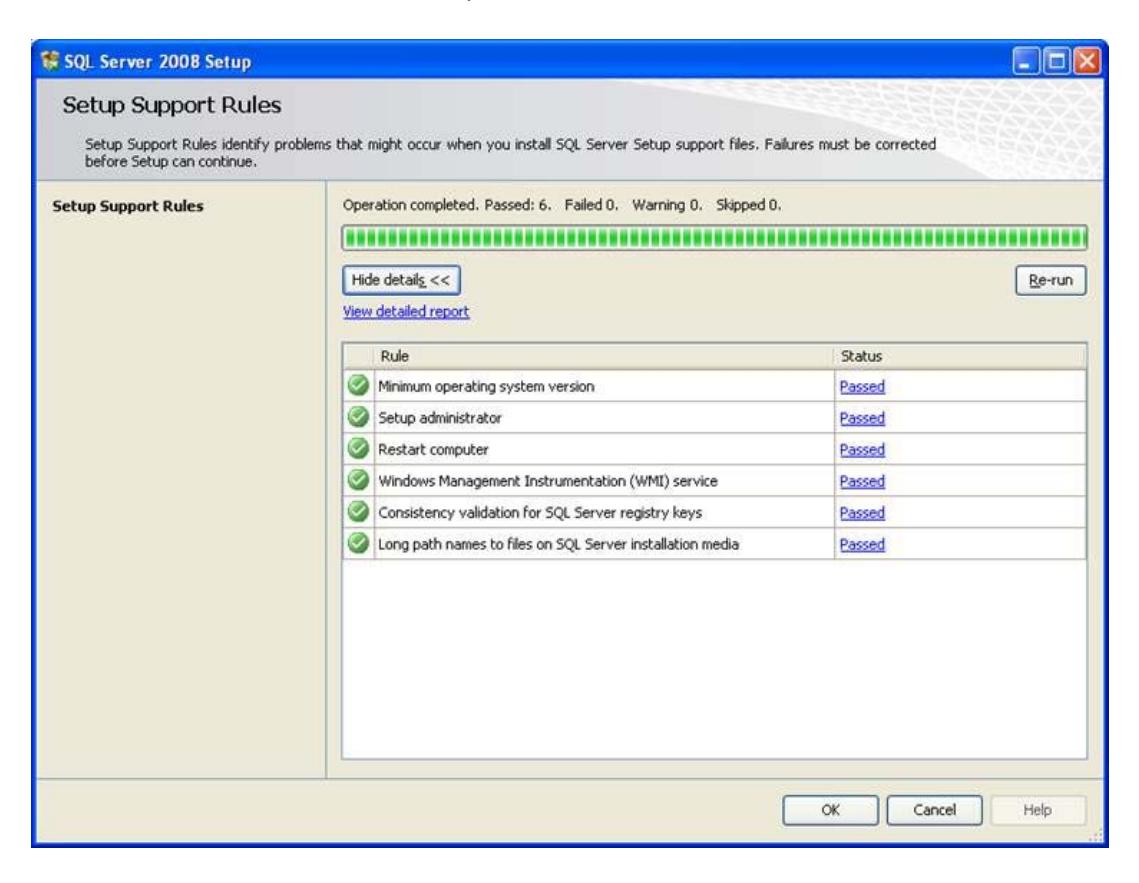Re-run the setup support rules

pyautogui.click(x=1050, y=280)
